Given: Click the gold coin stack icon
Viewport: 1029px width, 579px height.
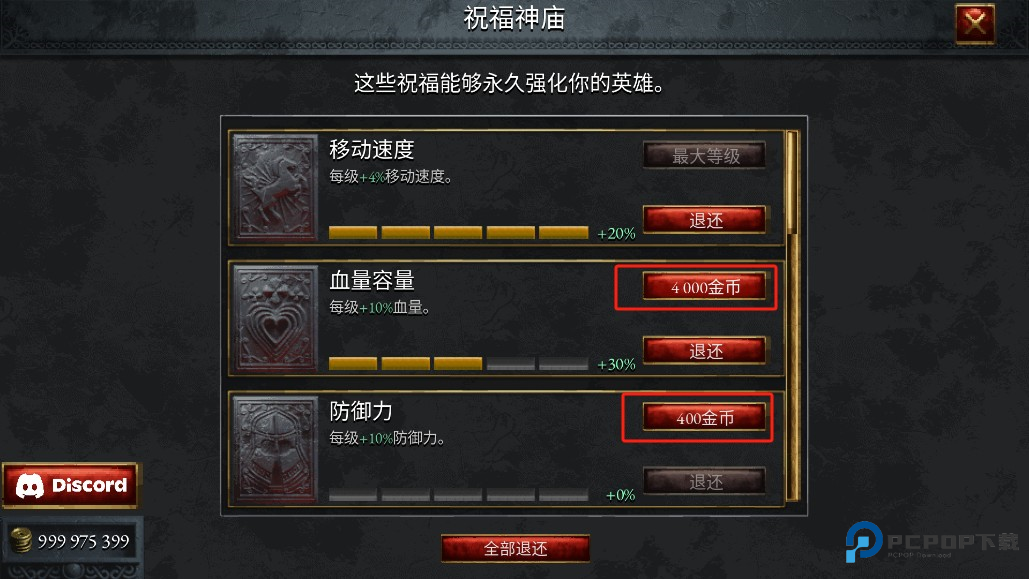Looking at the screenshot, I should click(21, 541).
